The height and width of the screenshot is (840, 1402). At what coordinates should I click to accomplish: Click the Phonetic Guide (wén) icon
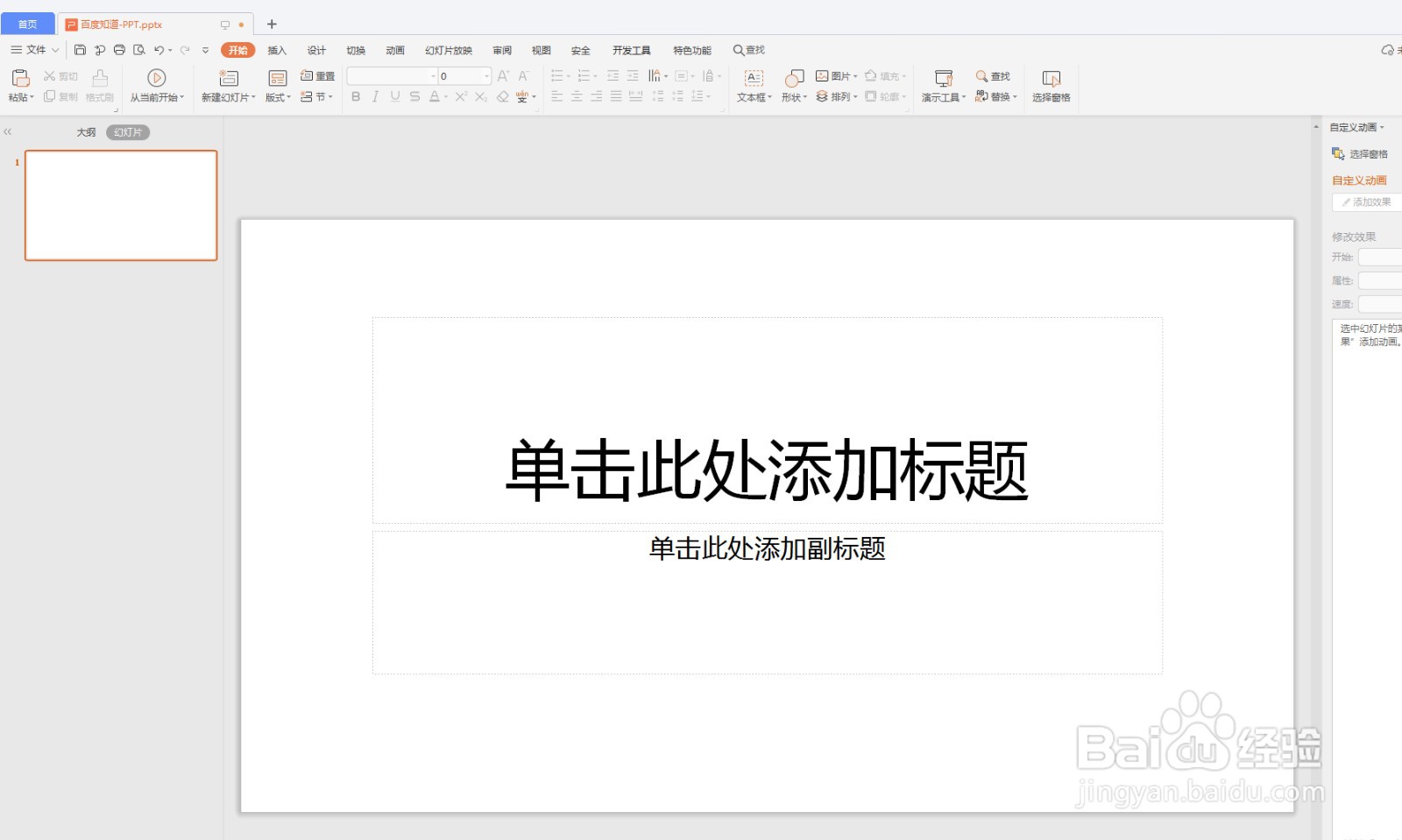(x=522, y=96)
